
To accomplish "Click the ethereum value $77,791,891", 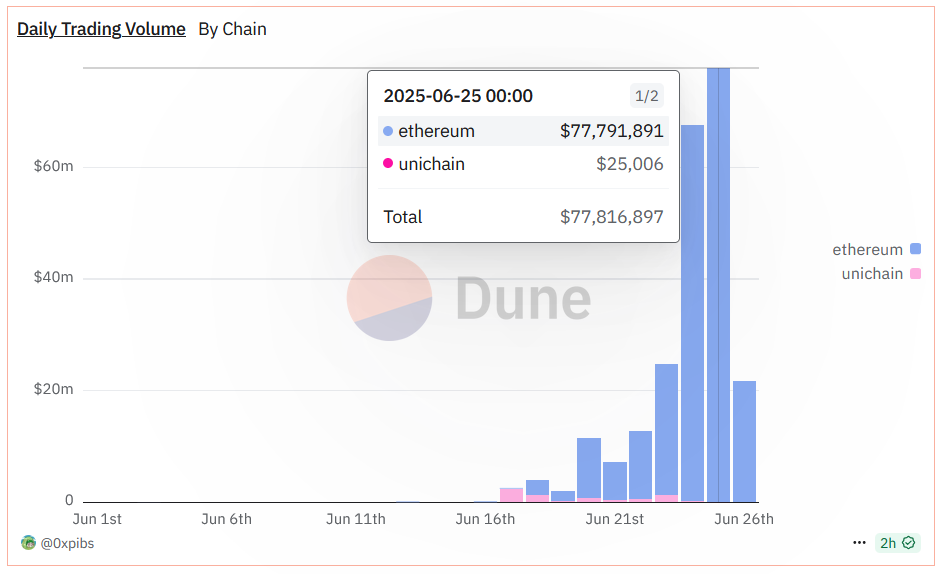I will (x=611, y=131).
